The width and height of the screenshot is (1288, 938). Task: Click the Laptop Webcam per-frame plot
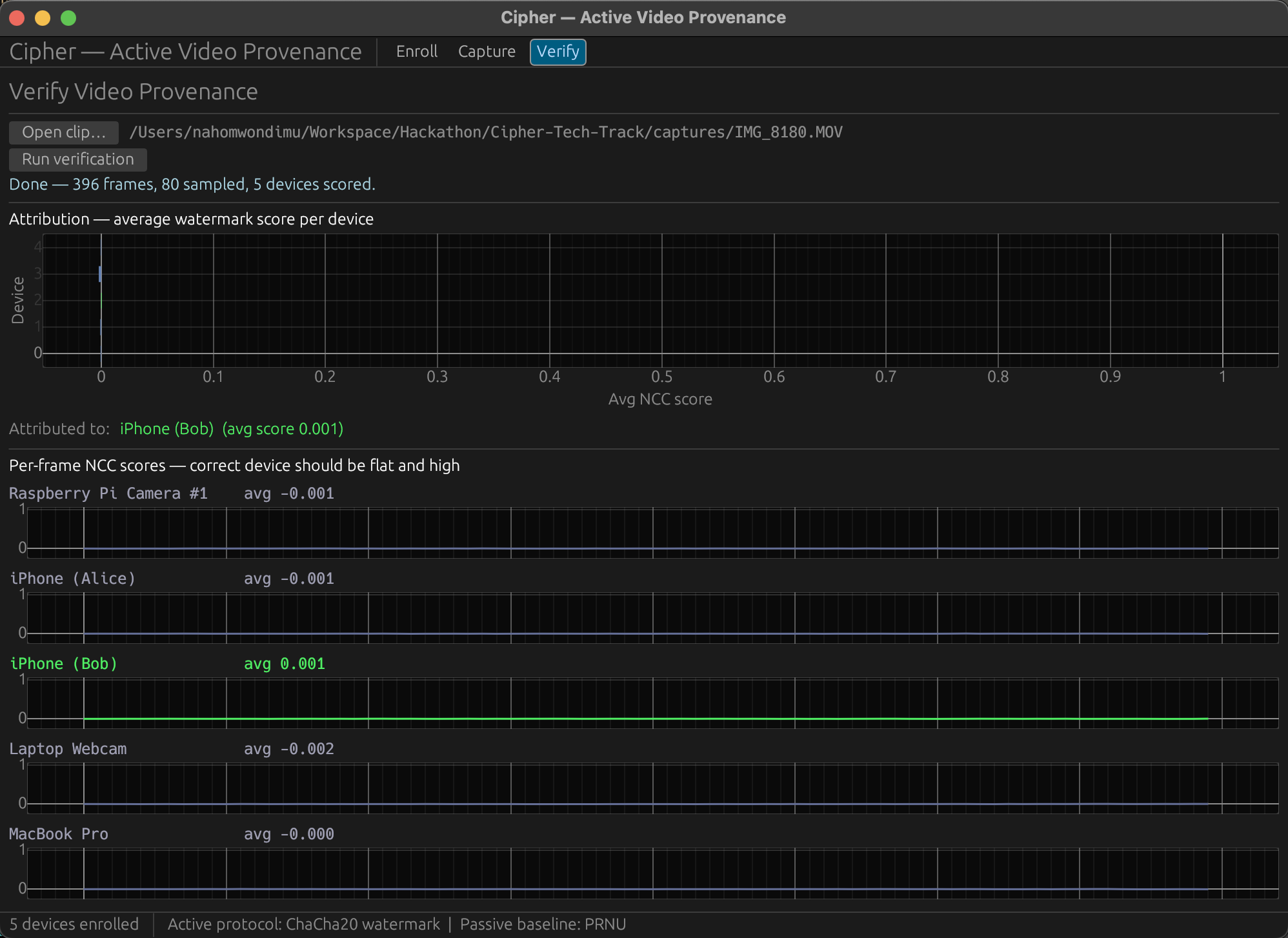[x=652, y=788]
